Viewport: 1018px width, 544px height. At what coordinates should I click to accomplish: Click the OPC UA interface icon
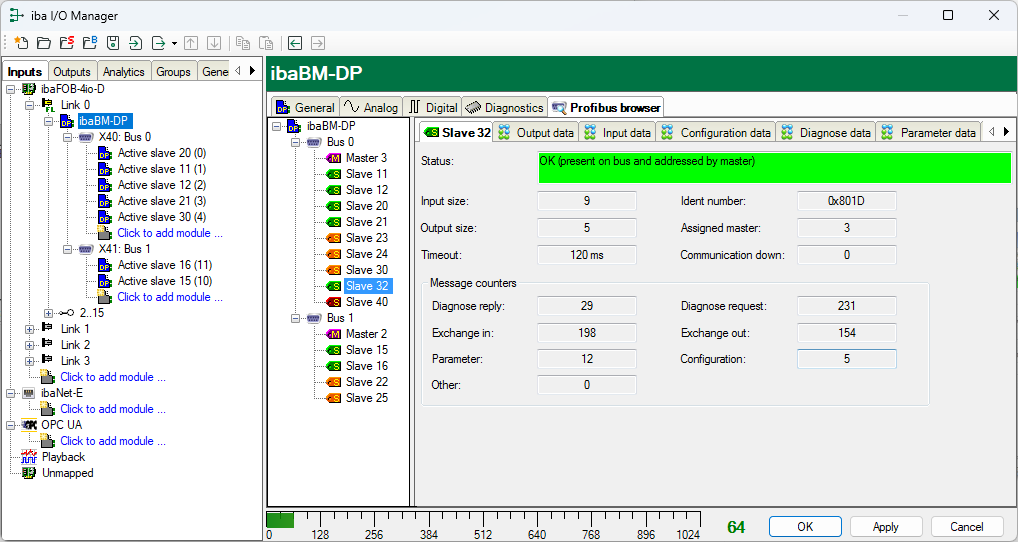tap(29, 425)
